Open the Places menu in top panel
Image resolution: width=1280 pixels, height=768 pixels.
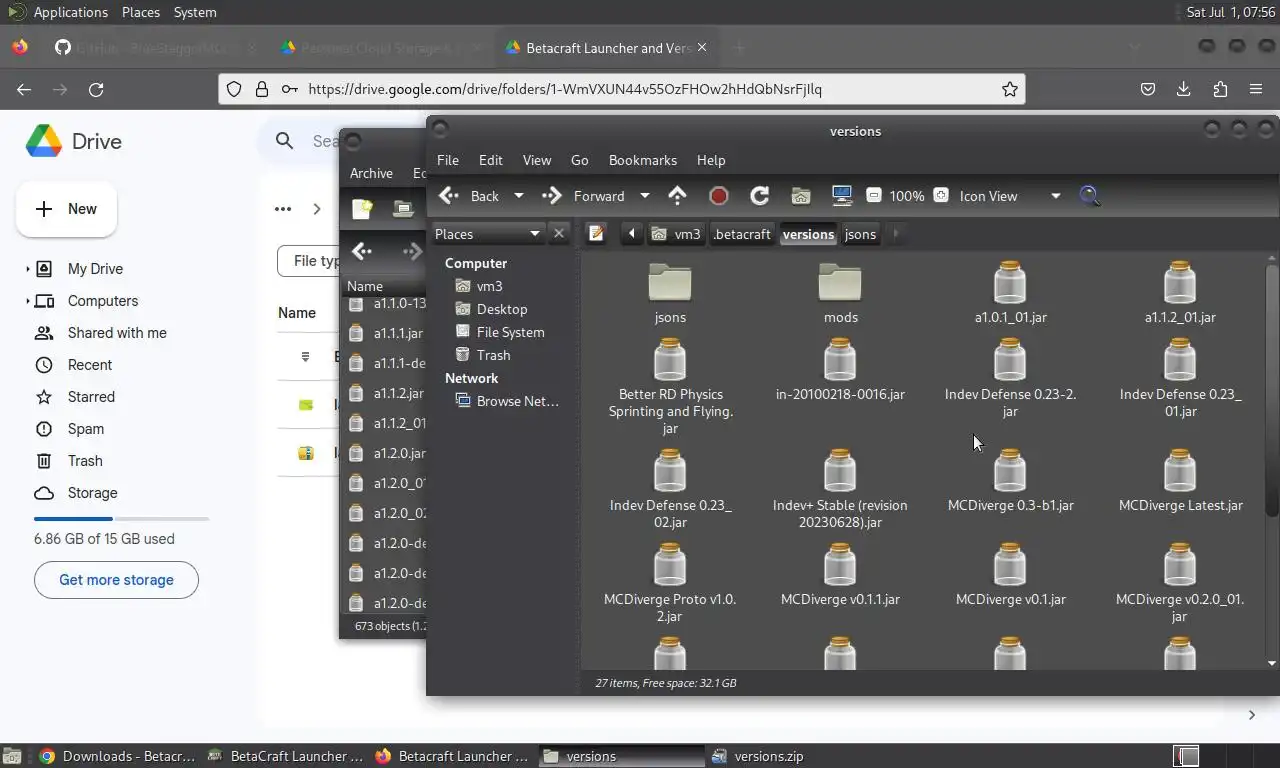tap(141, 12)
